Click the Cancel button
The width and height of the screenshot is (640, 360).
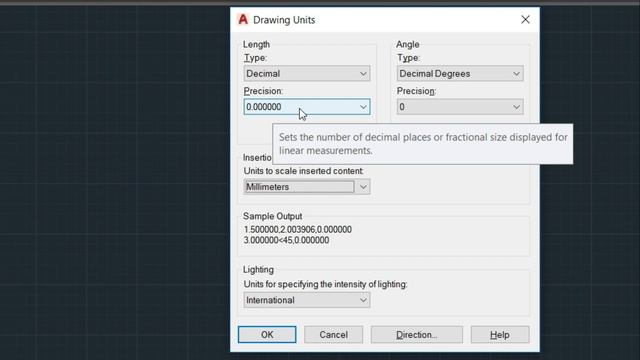[333, 335]
